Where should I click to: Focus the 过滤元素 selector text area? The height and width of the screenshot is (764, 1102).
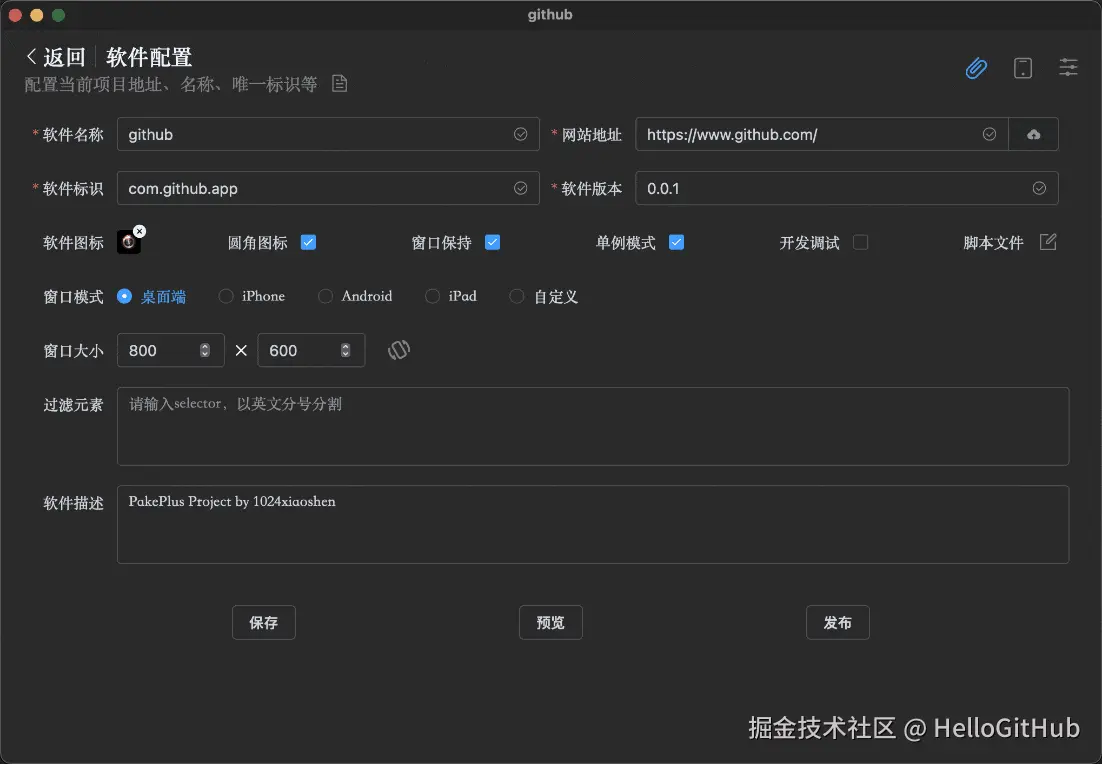point(593,426)
